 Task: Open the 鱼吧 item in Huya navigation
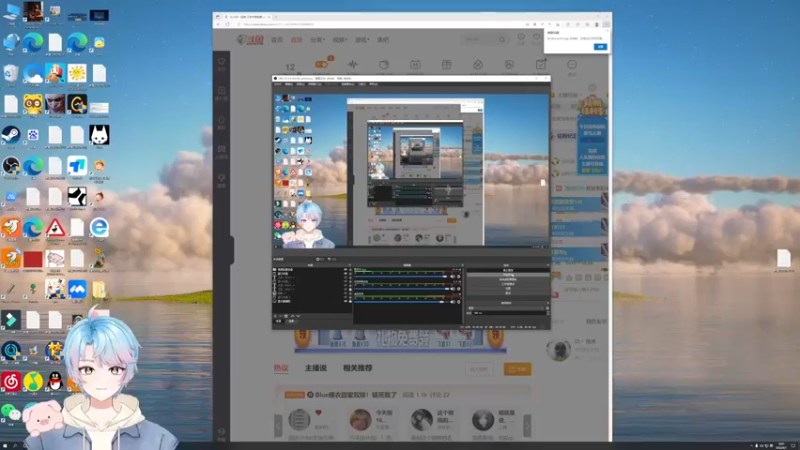[383, 40]
